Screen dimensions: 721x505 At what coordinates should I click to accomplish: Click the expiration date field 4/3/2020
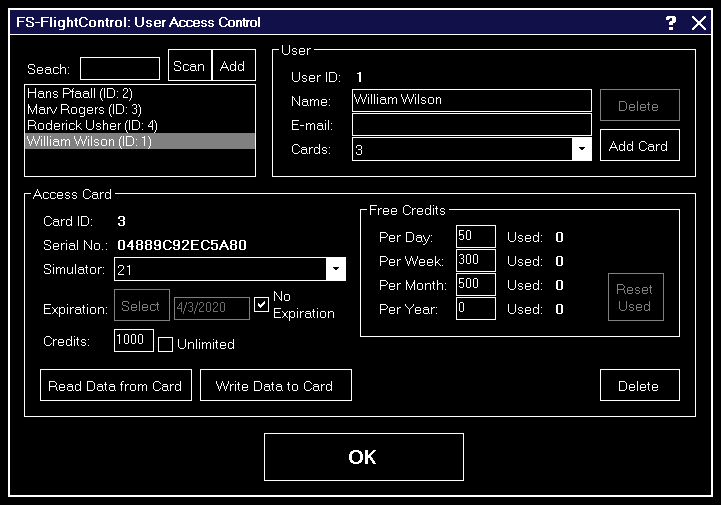pos(212,308)
